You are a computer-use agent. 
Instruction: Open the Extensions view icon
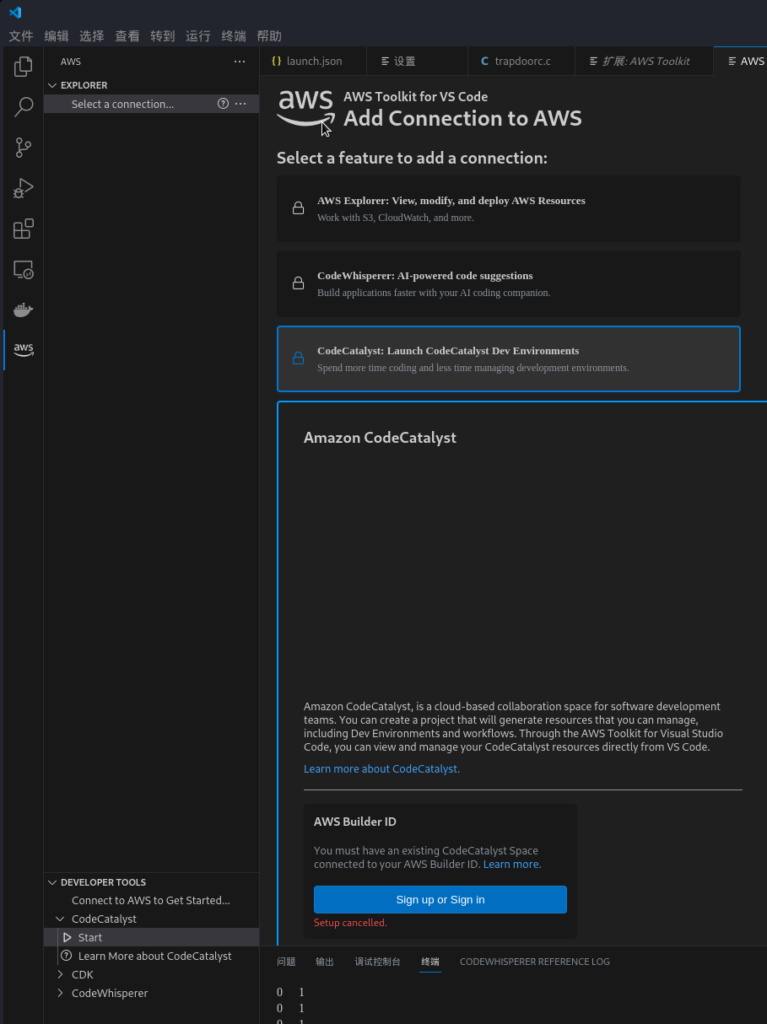click(x=23, y=229)
